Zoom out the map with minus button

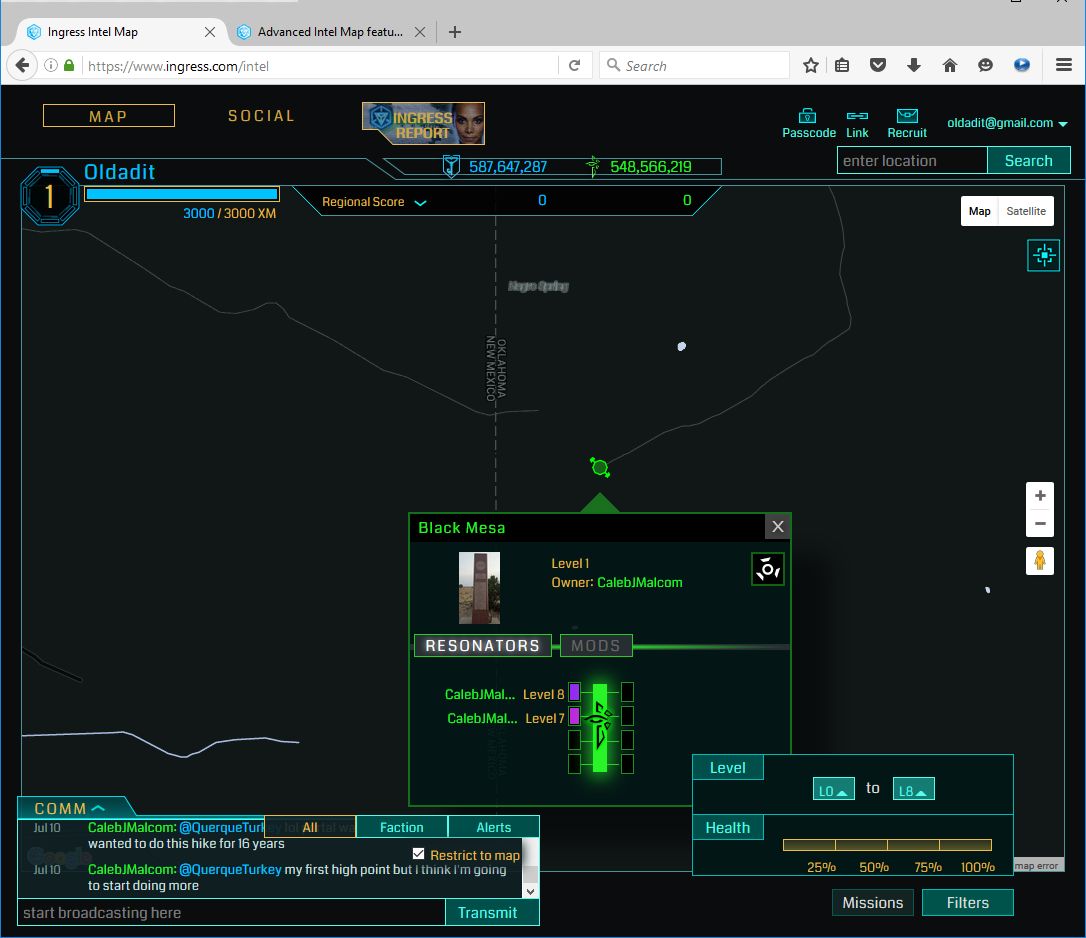(1040, 523)
